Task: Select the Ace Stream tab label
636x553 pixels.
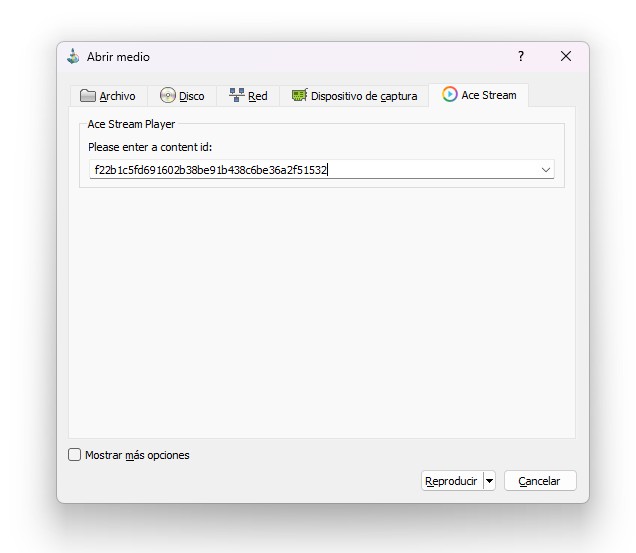Action: [x=489, y=95]
